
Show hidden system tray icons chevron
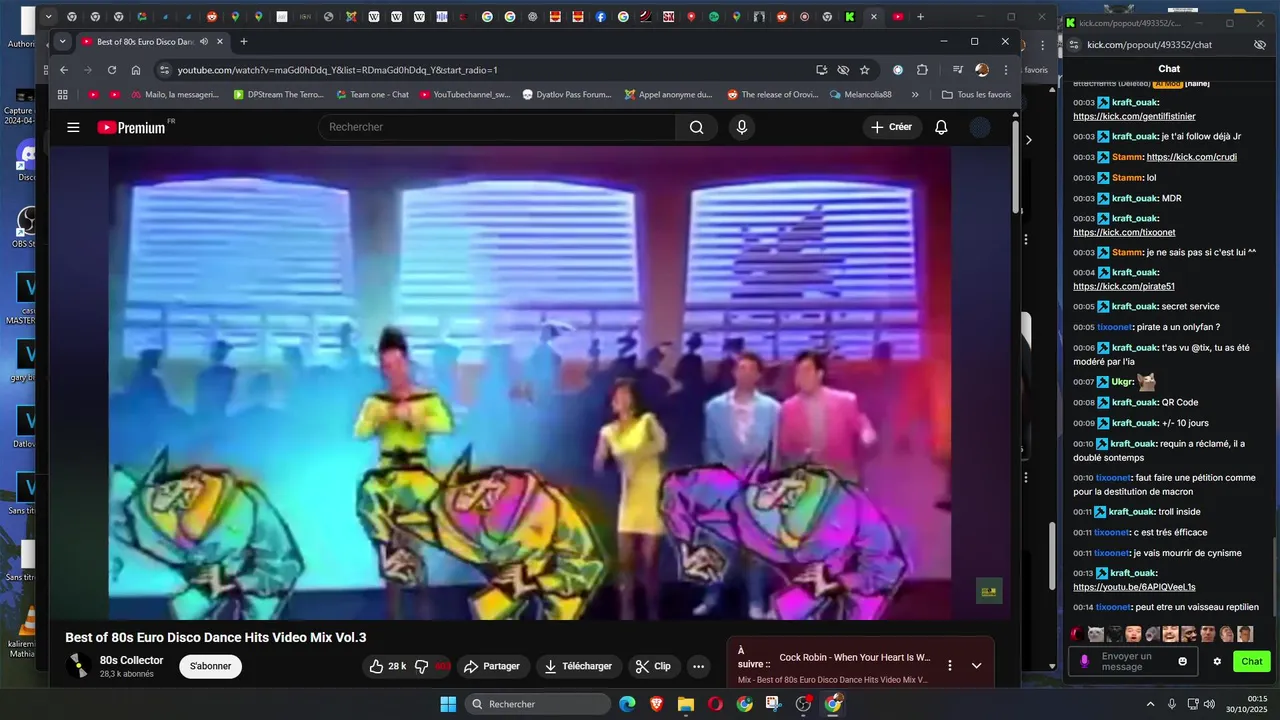click(1150, 704)
